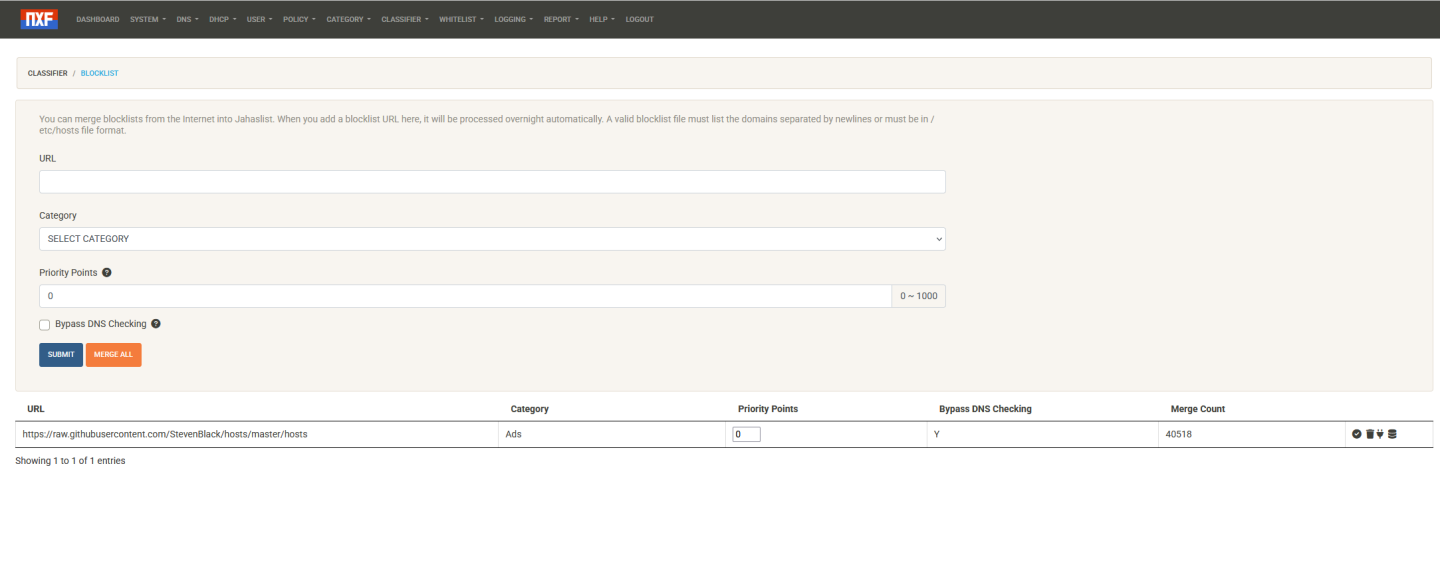Click the URL input field
Viewport: 1440px width, 565px height.
(x=492, y=182)
